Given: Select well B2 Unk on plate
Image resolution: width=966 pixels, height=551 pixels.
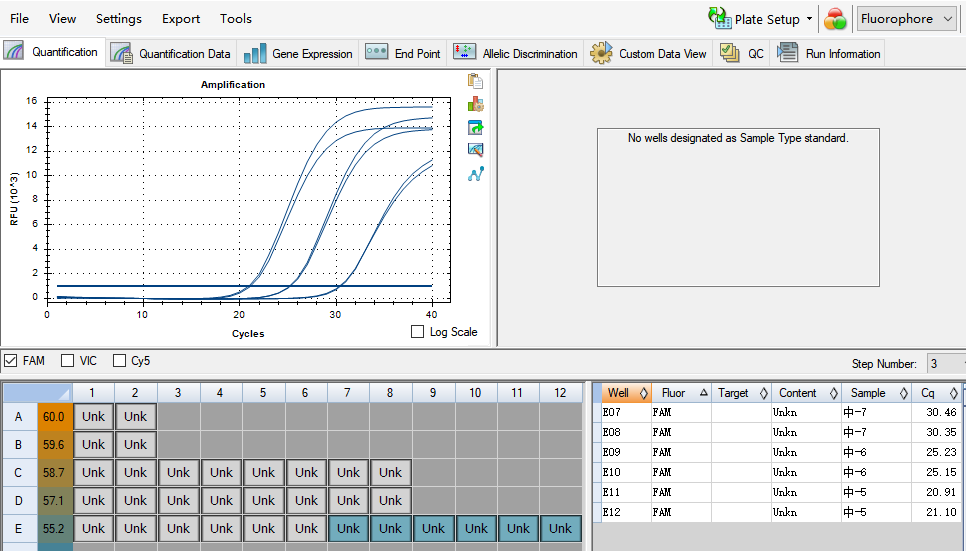Looking at the screenshot, I should click(136, 444).
